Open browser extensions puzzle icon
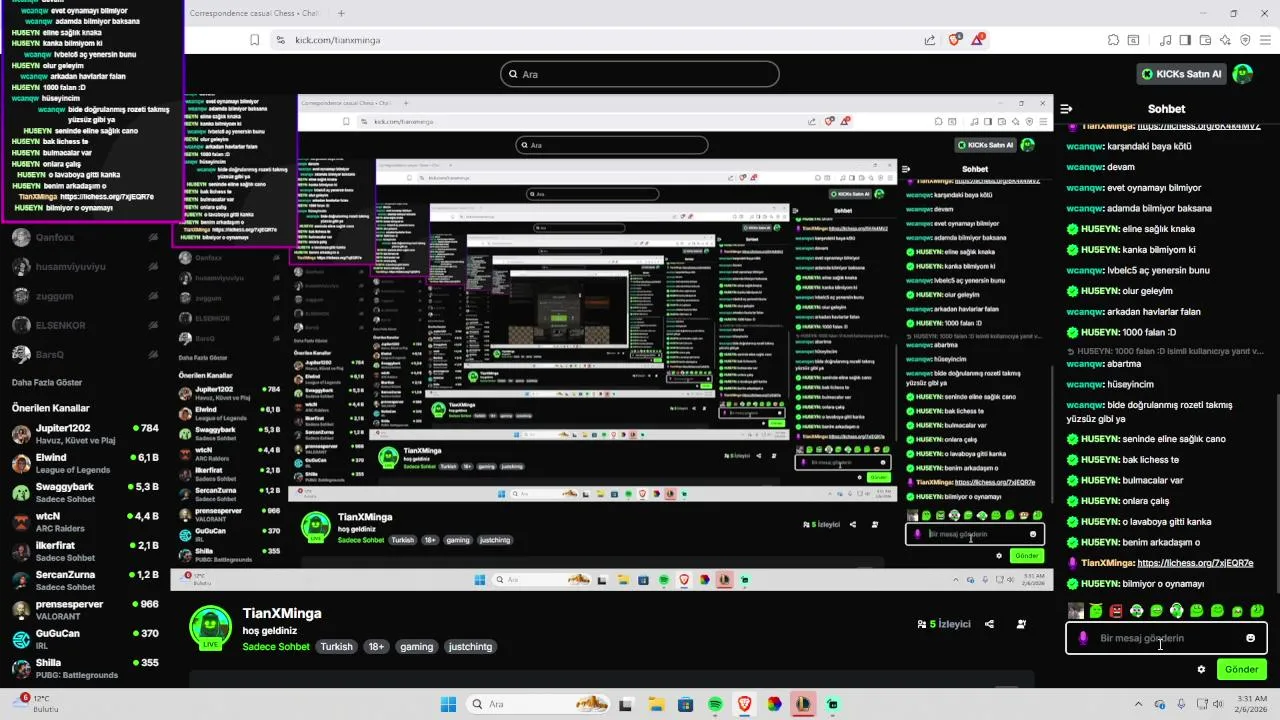Screen dimensions: 1280x720 1113,40
